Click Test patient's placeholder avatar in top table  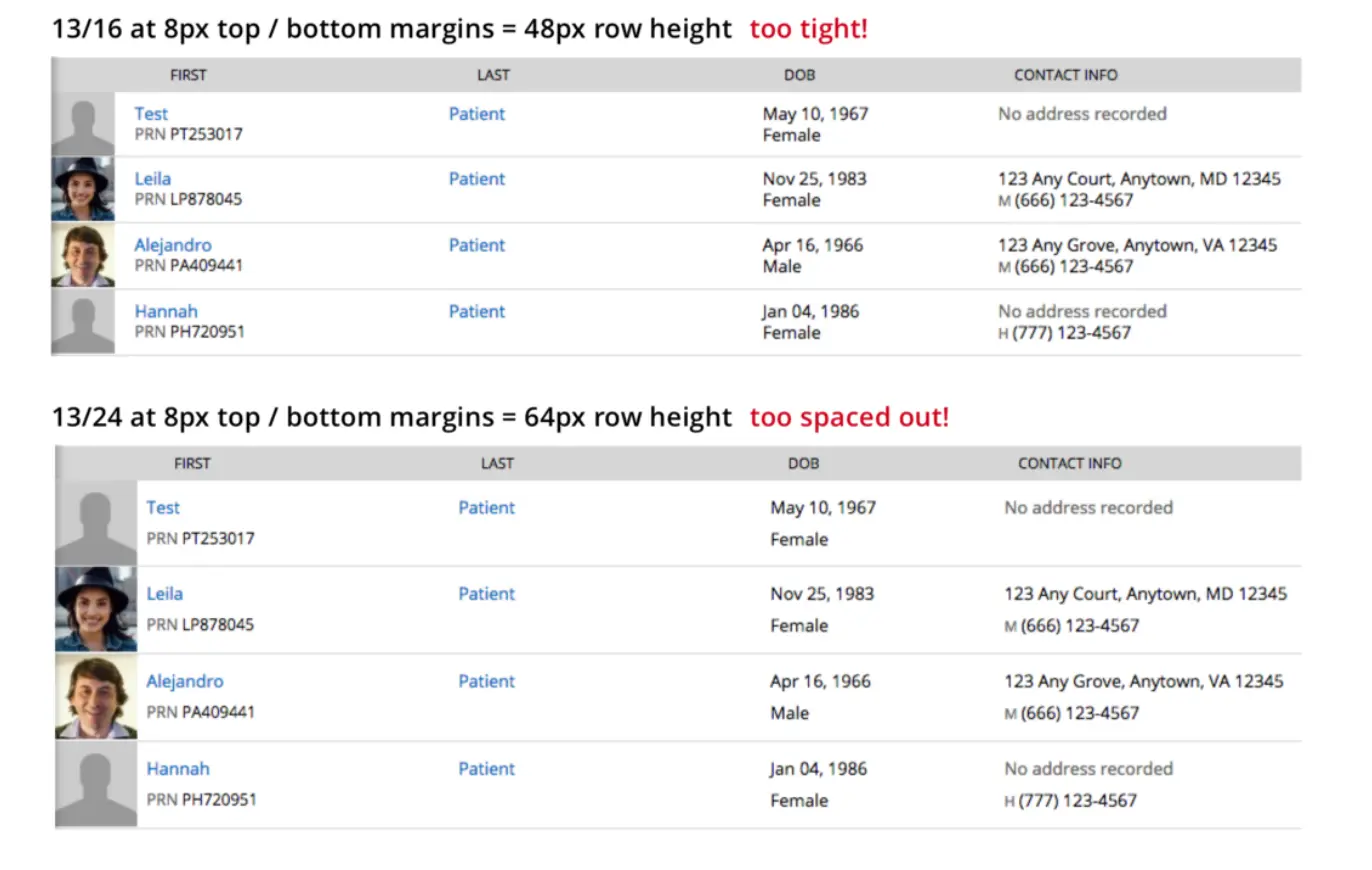click(82, 124)
